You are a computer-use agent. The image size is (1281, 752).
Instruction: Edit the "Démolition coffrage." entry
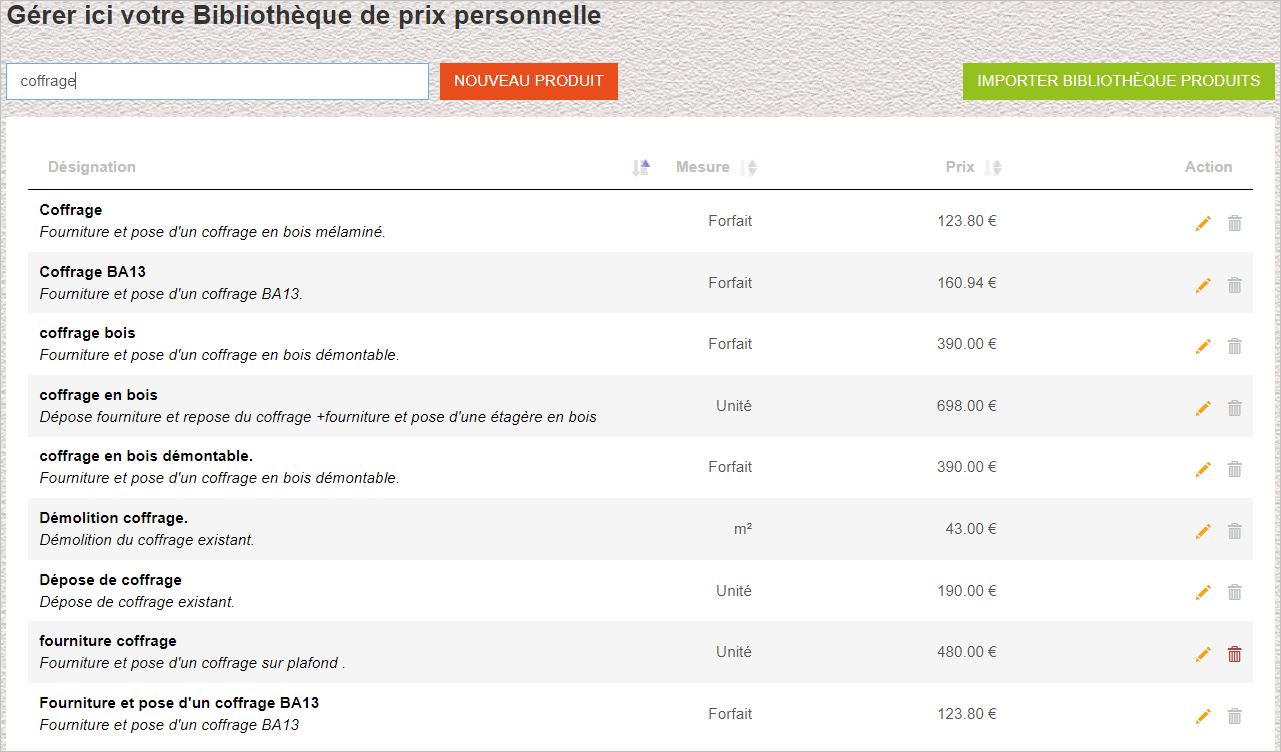[x=1203, y=531]
